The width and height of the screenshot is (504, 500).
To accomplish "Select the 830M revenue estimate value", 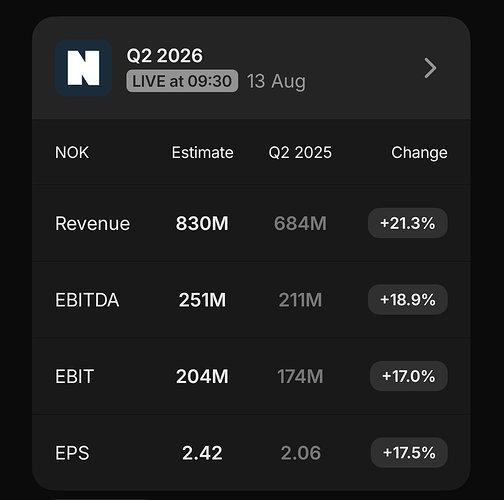I will point(202,223).
